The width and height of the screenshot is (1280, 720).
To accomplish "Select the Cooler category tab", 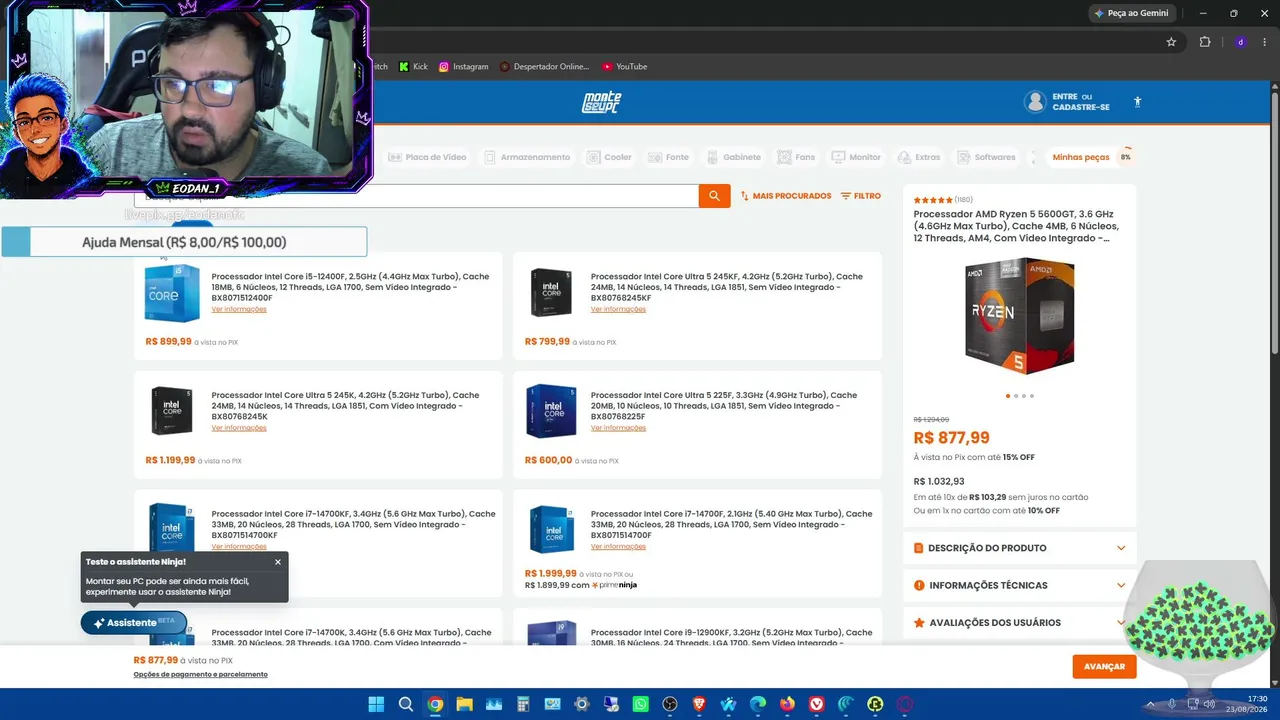I will tap(610, 157).
